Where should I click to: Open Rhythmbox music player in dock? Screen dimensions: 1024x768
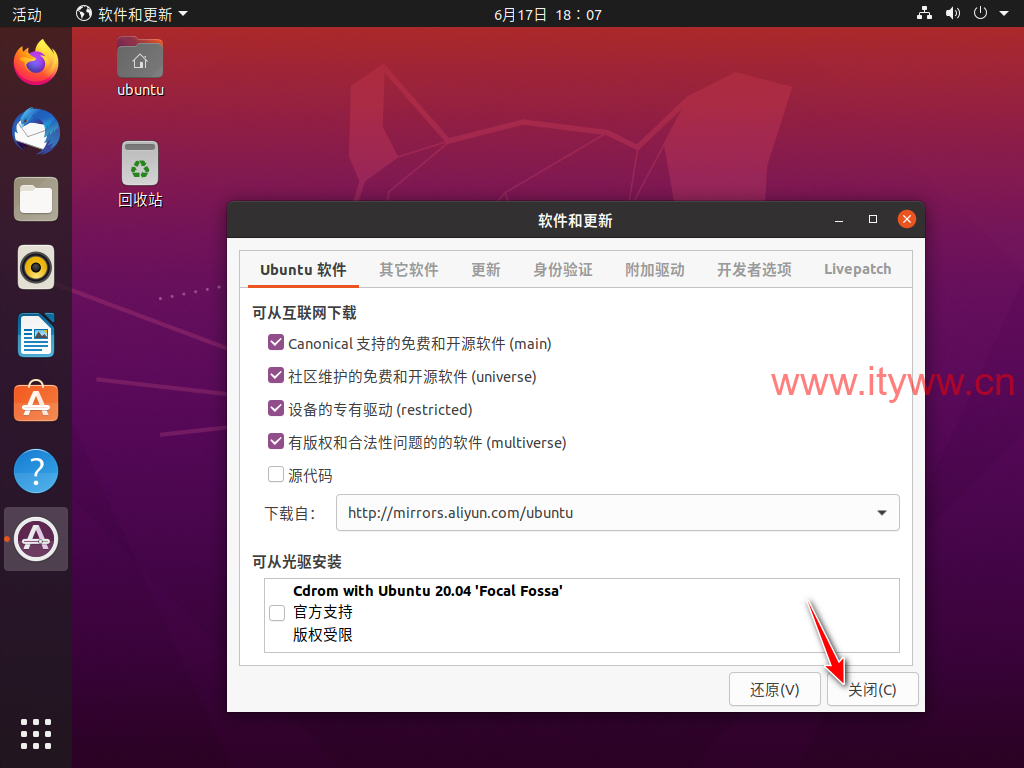pos(36,267)
